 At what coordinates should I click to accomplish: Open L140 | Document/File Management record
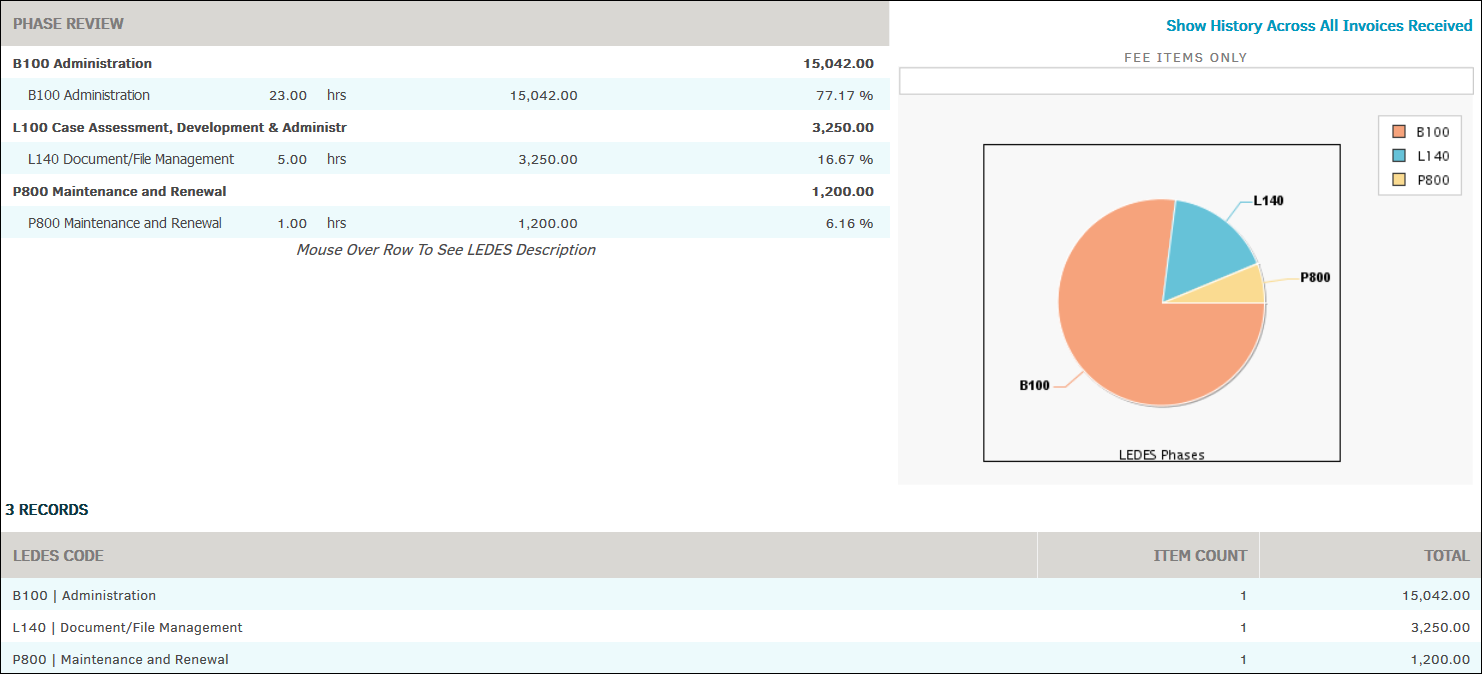tap(127, 628)
